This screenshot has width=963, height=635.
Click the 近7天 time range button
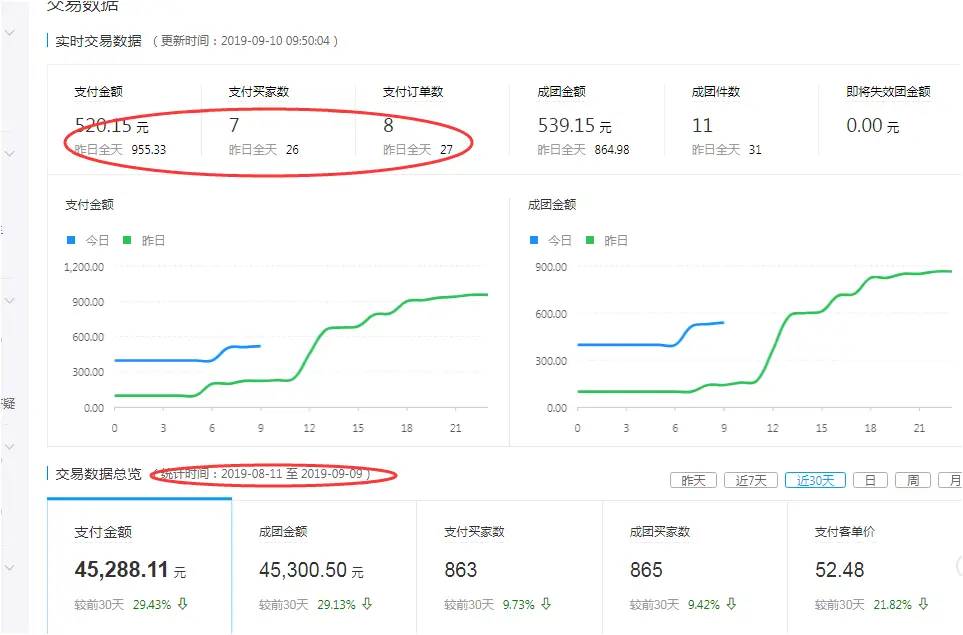coord(750,480)
